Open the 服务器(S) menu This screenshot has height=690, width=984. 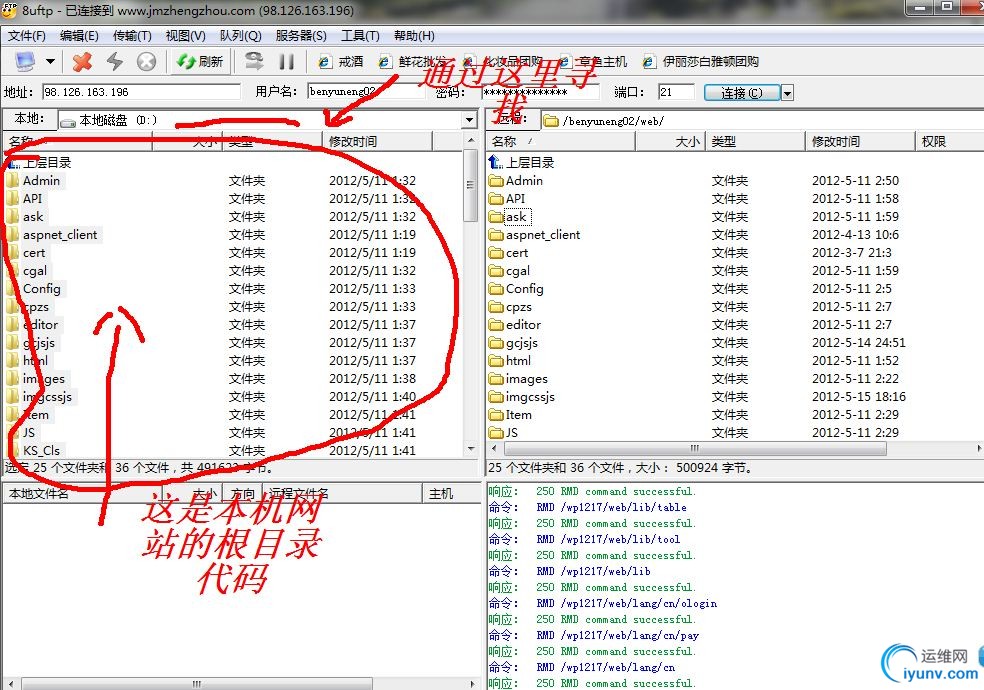coord(301,36)
